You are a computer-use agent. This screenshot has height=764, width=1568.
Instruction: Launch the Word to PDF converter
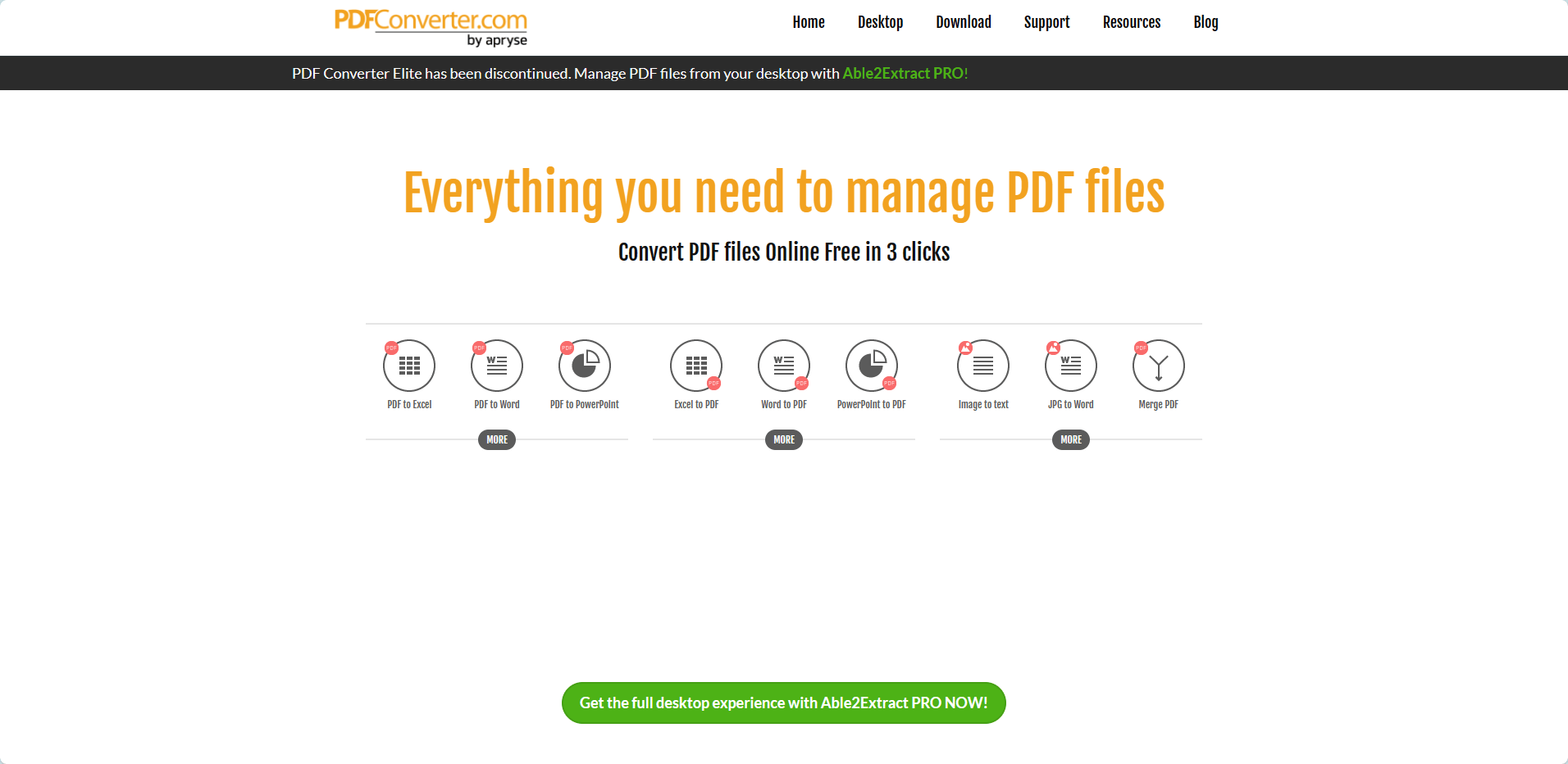[x=784, y=366]
